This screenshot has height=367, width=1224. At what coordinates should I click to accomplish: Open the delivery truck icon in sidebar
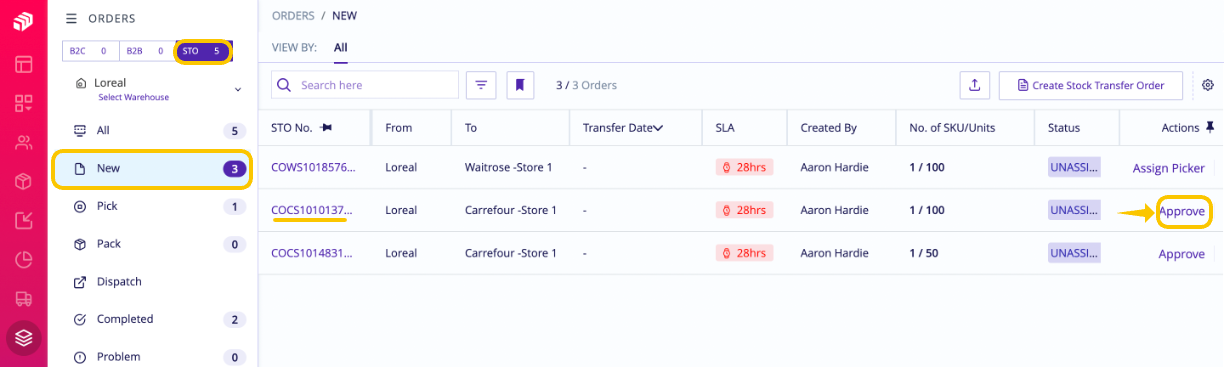(24, 298)
